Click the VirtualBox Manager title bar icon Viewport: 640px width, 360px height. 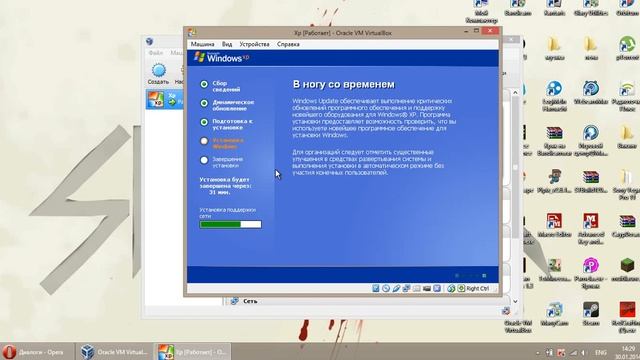click(x=149, y=41)
